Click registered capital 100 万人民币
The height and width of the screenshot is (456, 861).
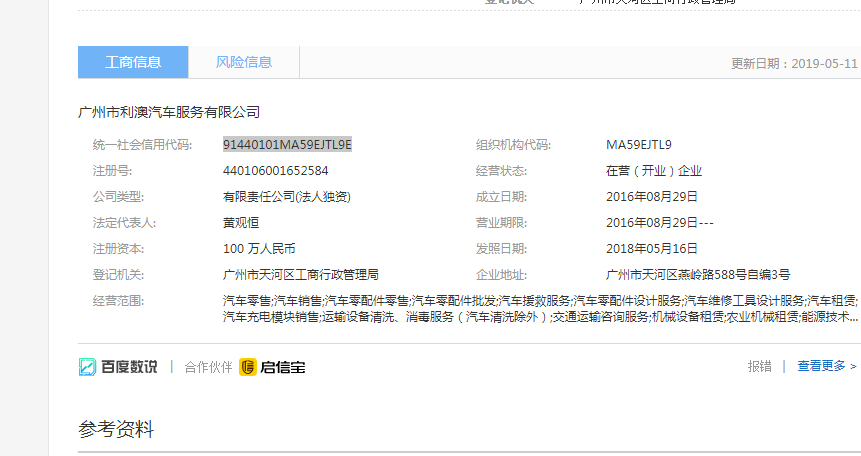pos(259,249)
